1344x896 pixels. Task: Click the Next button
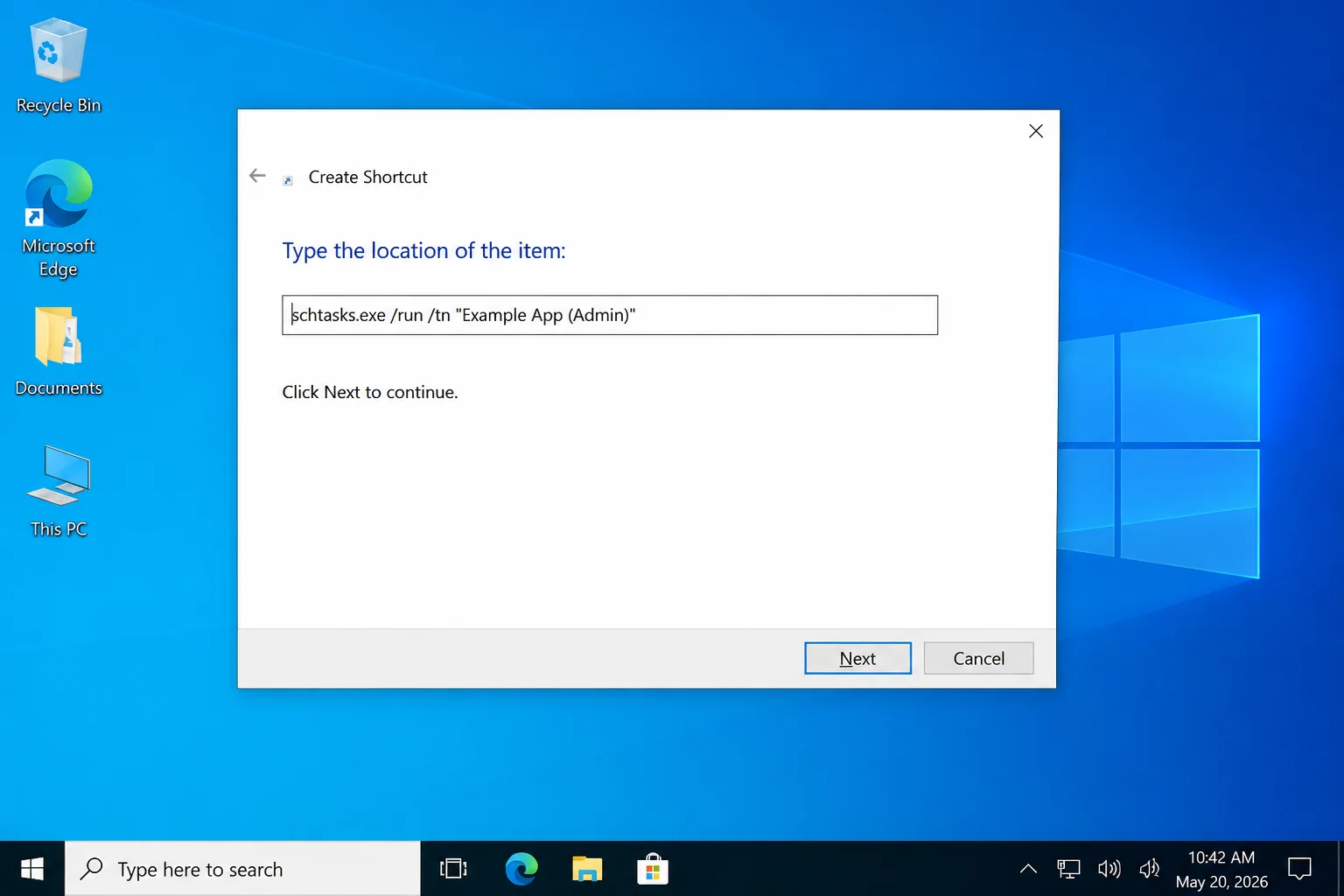[857, 658]
